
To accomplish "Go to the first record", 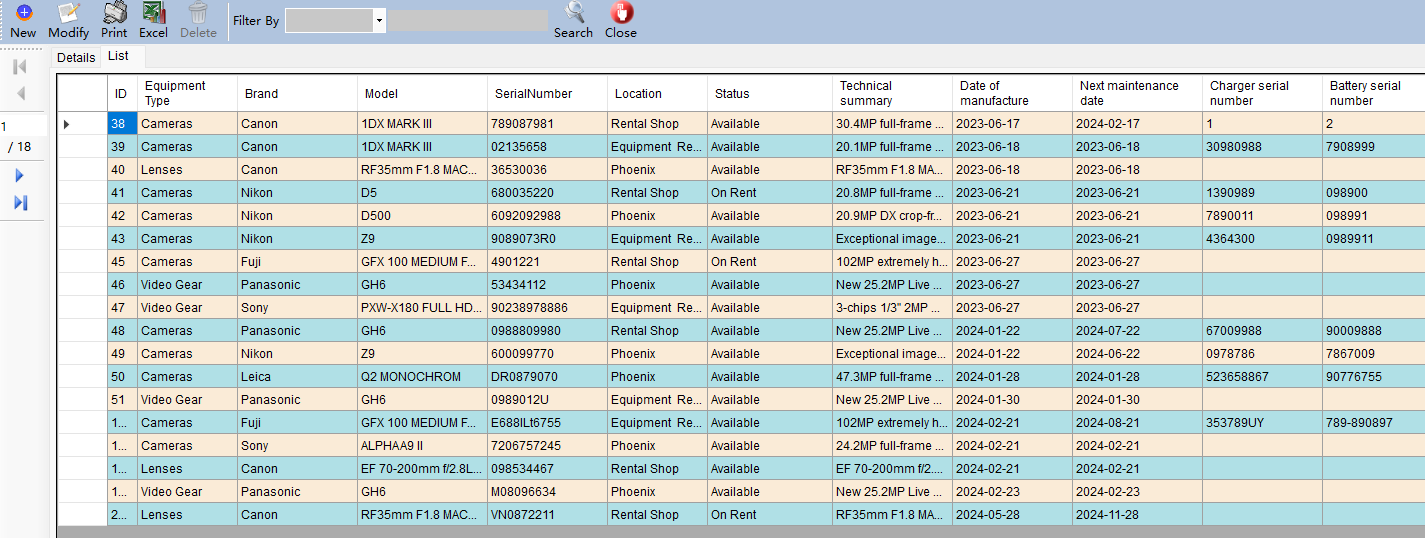I will [19, 67].
